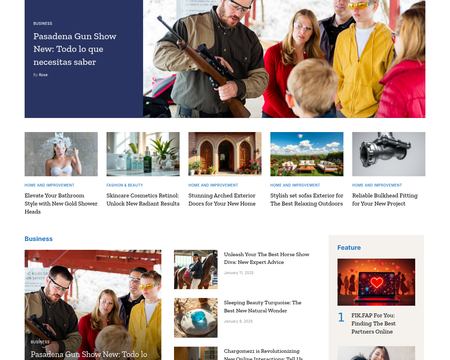The image size is (450, 360).
Task: Click category label above Stunning Arched Exterior Doors
Action: point(213,185)
